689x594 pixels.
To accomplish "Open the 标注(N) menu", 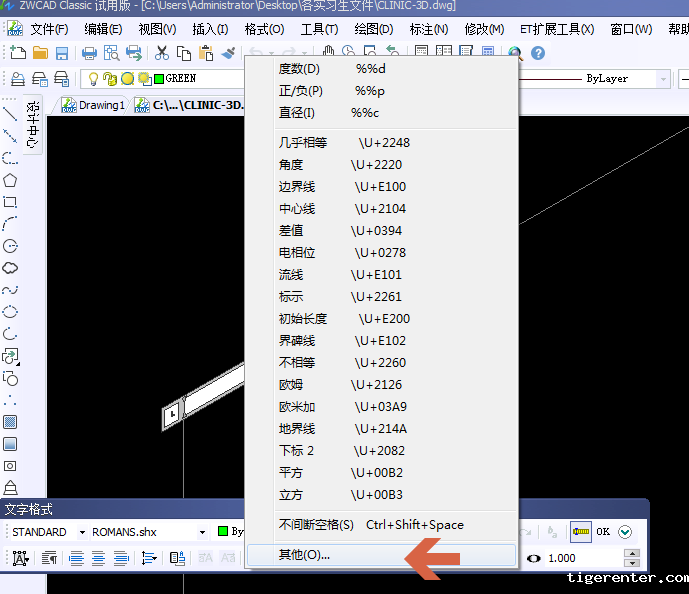I will [x=429, y=29].
